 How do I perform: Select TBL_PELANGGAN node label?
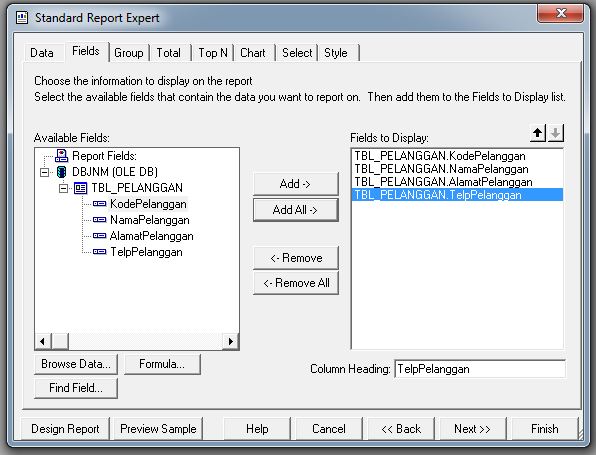[x=137, y=188]
